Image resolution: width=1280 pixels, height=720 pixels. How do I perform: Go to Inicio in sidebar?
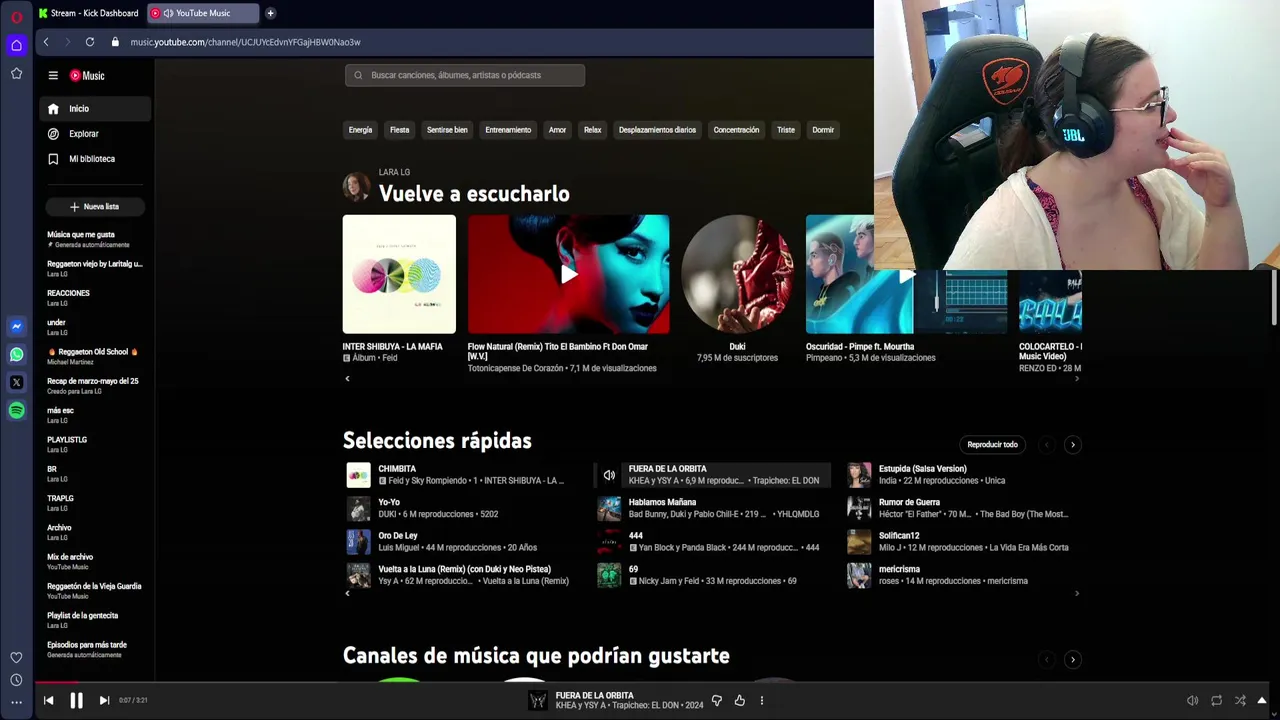pos(96,108)
